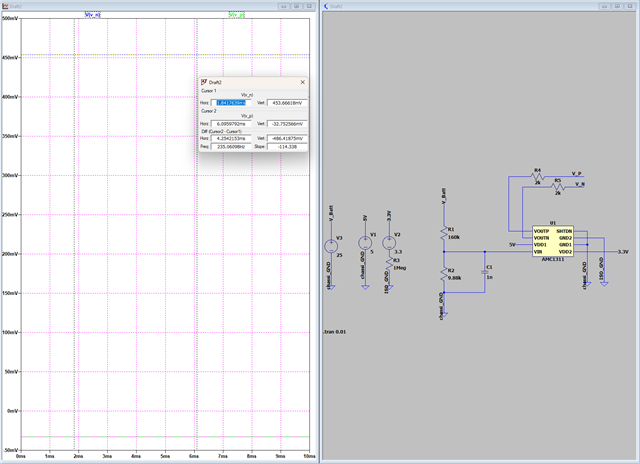Close the cursor readout dialog
The height and width of the screenshot is (464, 640).
click(x=302, y=82)
